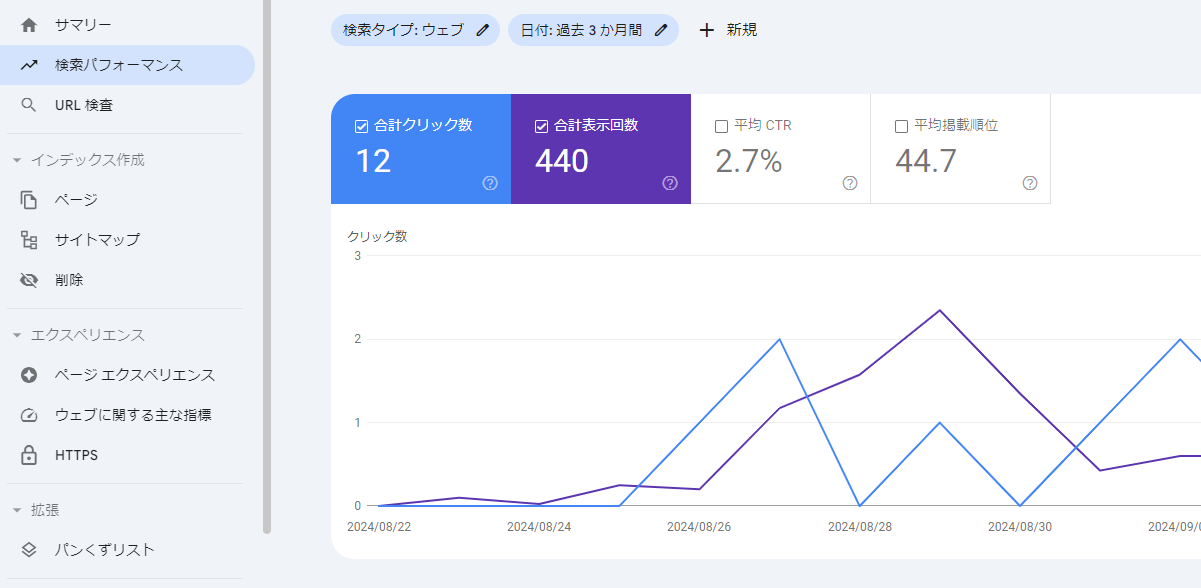Open サイトマップ in the sidebar
Image resolution: width=1201 pixels, height=588 pixels.
(x=127, y=240)
